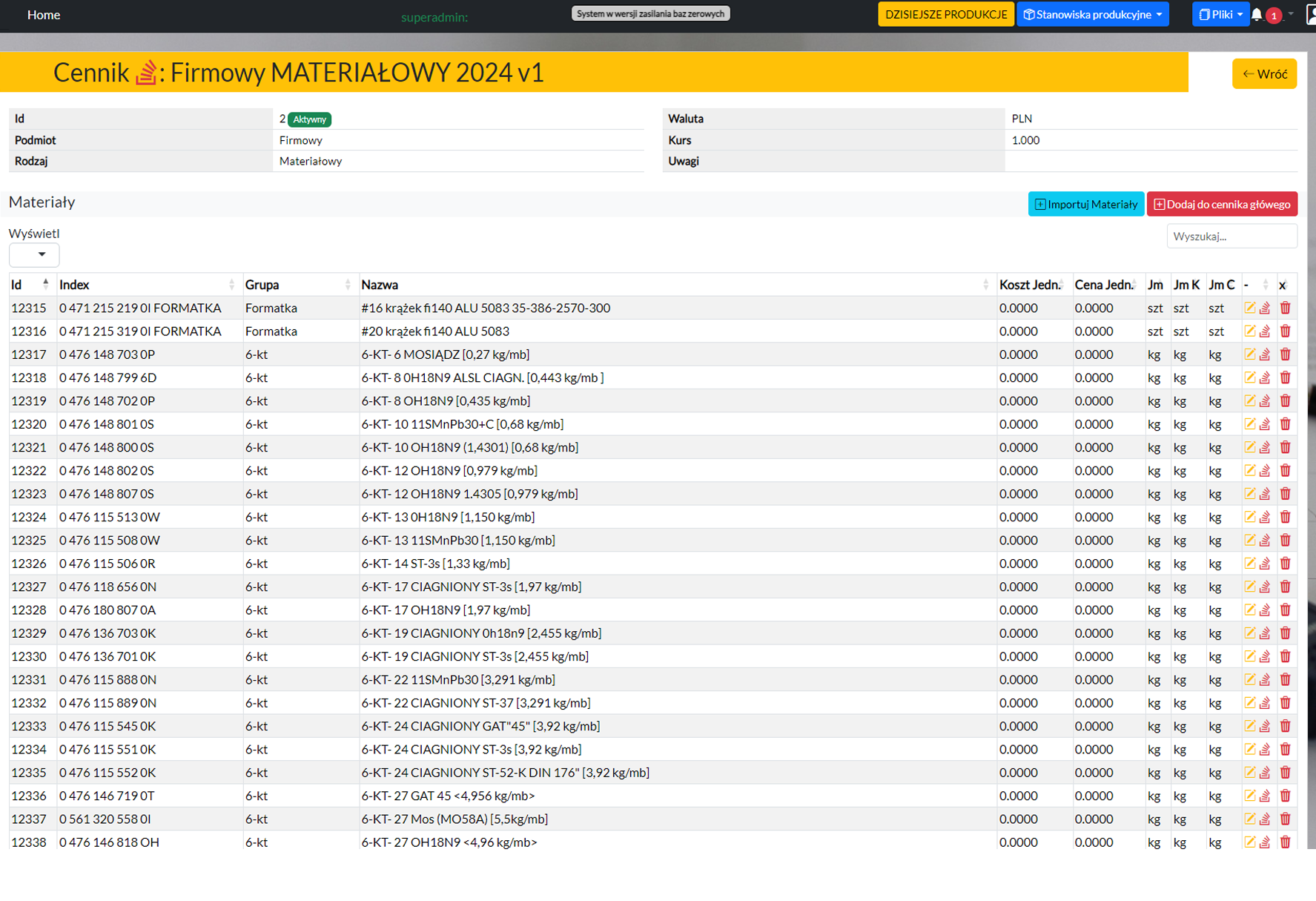Click the edit icon for row 12323
1316x901 pixels.
[1250, 494]
